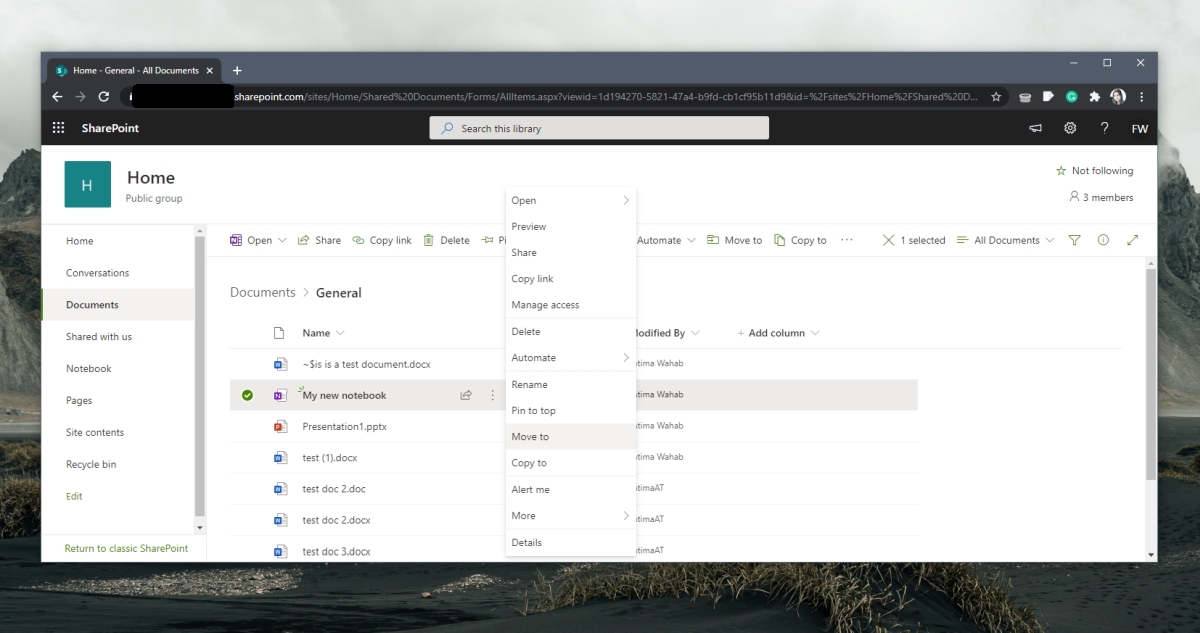Bookmark this page using the star icon

996,97
